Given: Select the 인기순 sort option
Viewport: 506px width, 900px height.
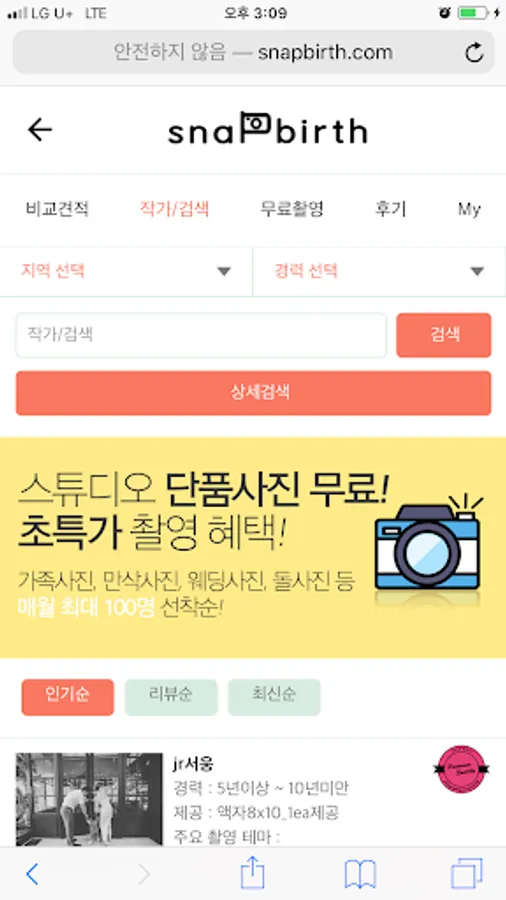Looking at the screenshot, I should coord(68,697).
